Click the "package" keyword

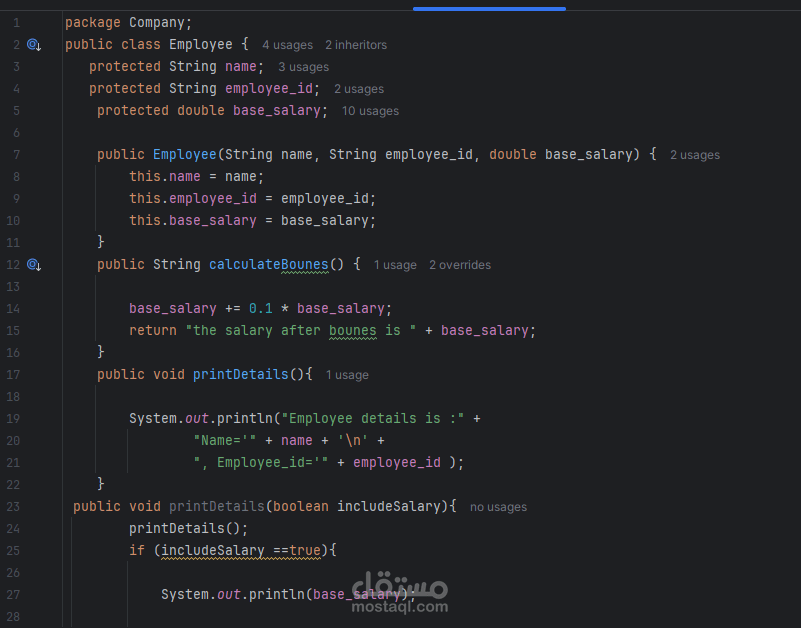coord(92,22)
